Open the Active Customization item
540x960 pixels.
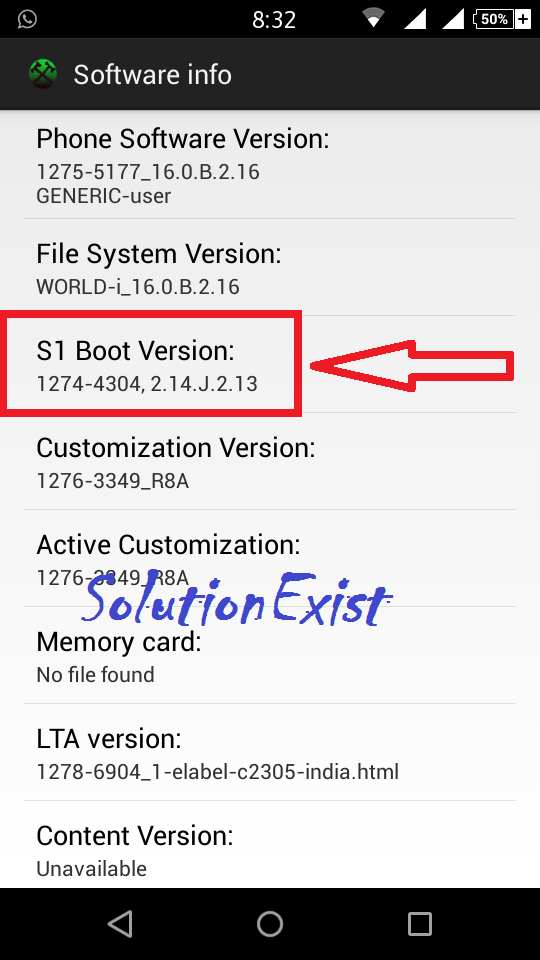[270, 558]
